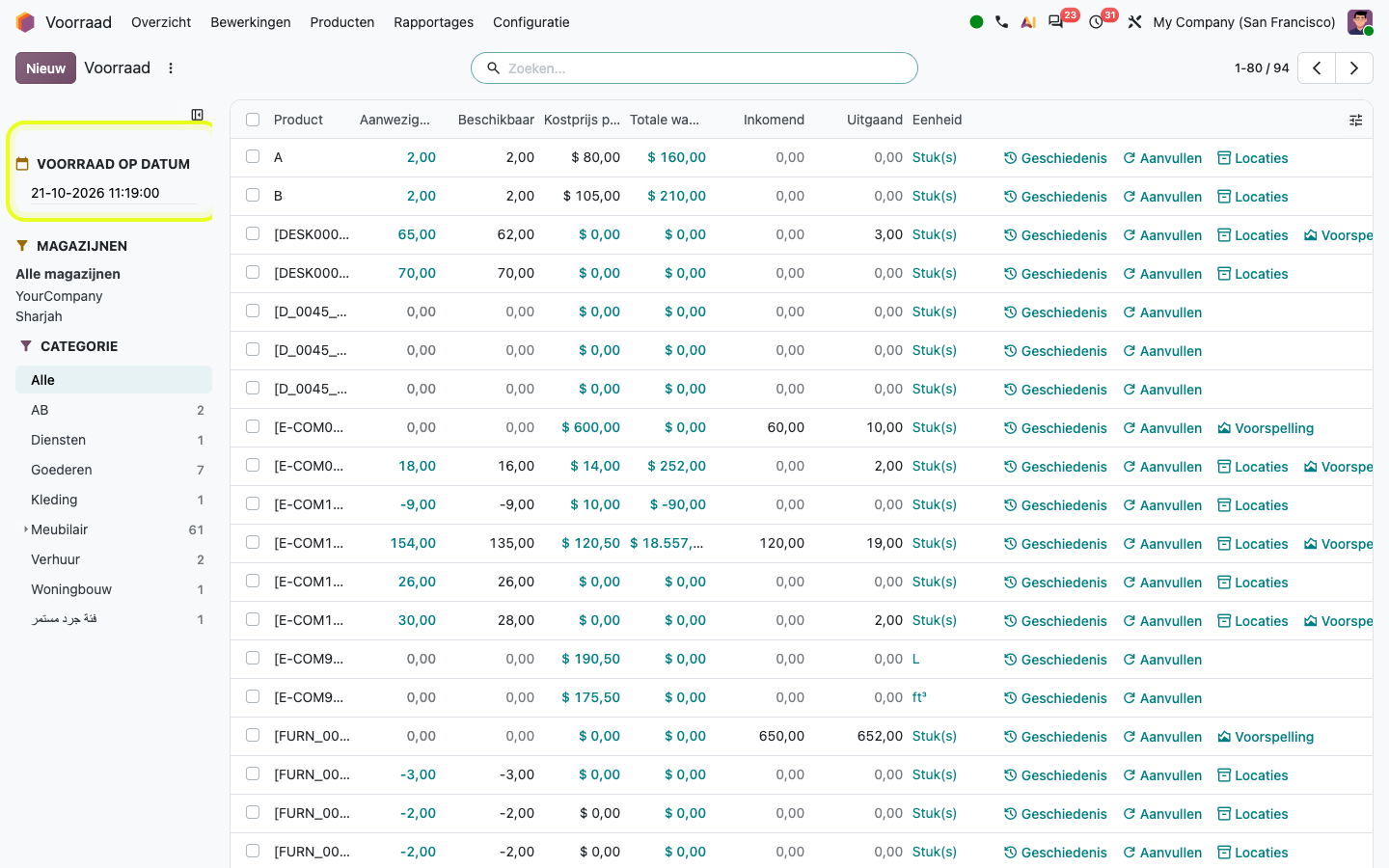Open the Rapportages menu
Viewport: 1389px width, 868px height.
point(434,22)
